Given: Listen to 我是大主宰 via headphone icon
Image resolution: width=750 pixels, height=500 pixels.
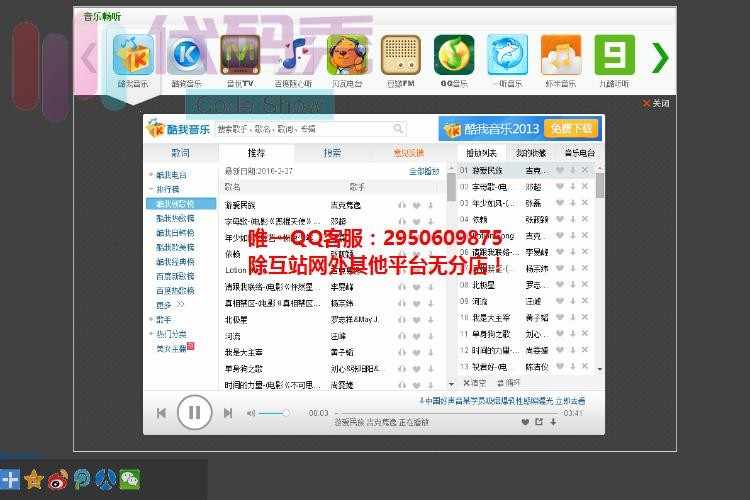Looking at the screenshot, I should click(402, 352).
